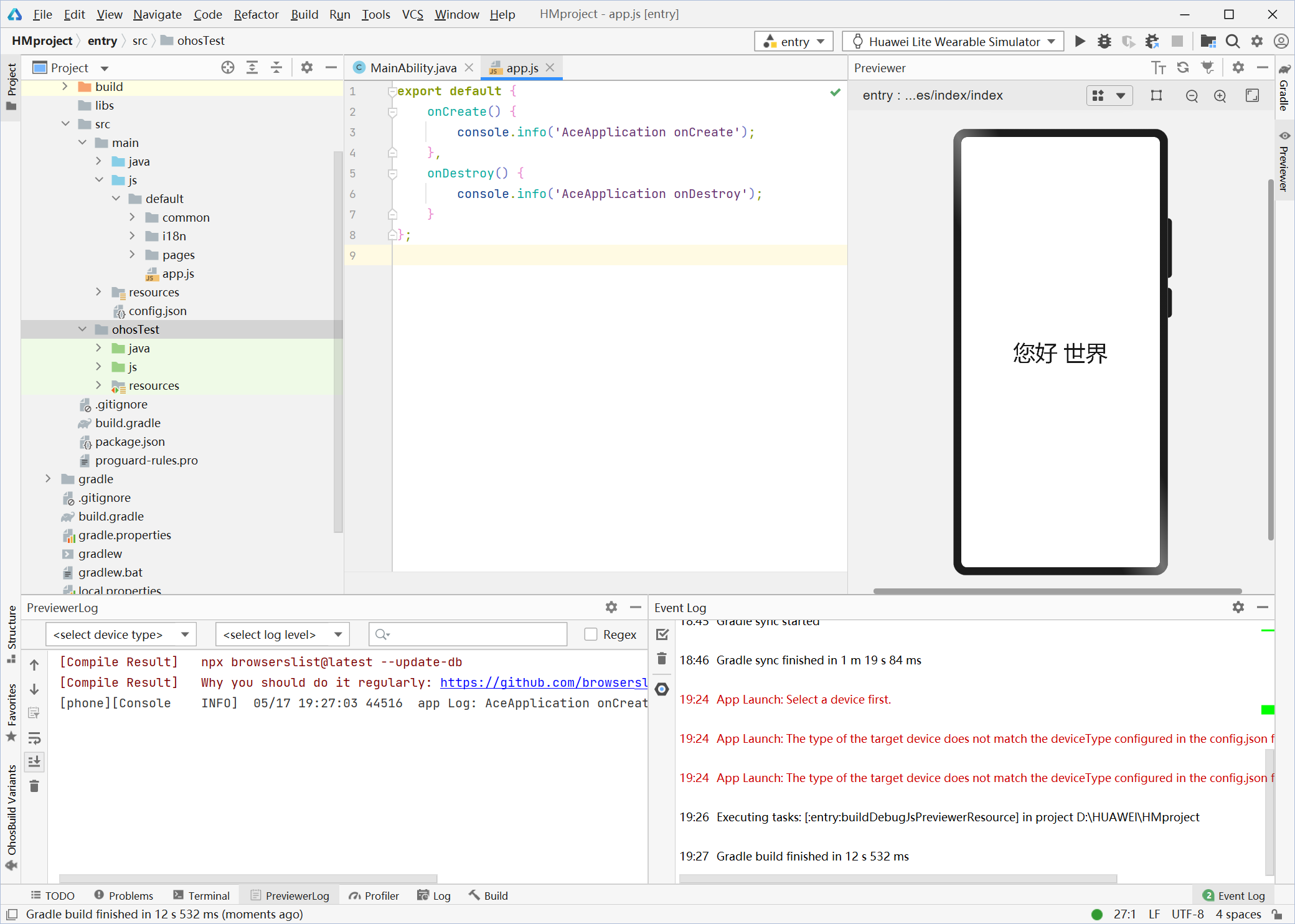Toggle tool window bars icon in status bar
Screen dimensions: 1295x924
pyautogui.click(x=11, y=914)
